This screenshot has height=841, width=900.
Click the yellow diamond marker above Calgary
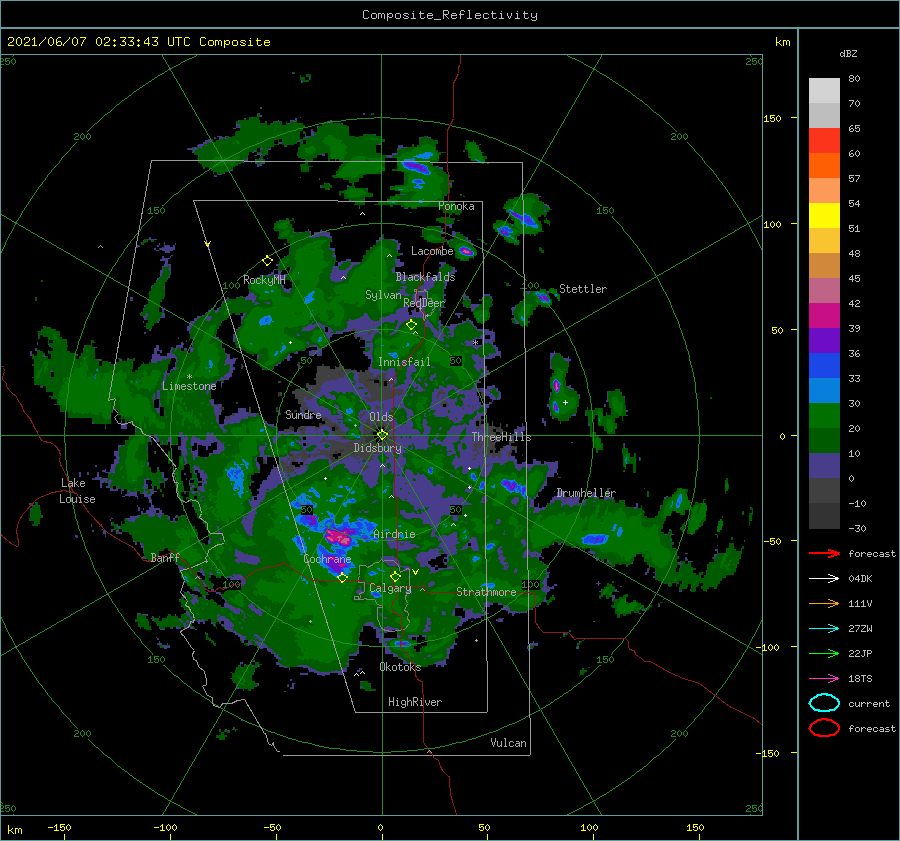pyautogui.click(x=395, y=576)
